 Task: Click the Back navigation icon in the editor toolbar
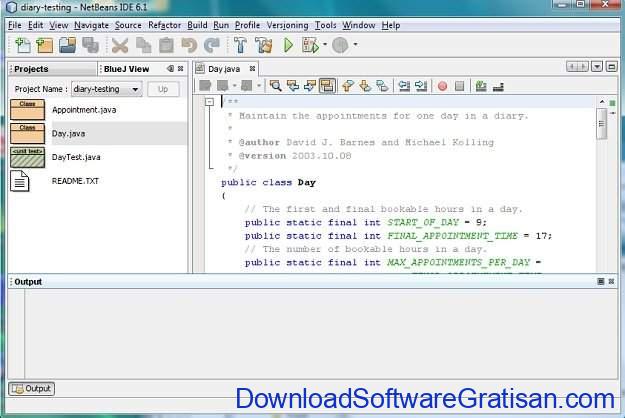point(222,86)
